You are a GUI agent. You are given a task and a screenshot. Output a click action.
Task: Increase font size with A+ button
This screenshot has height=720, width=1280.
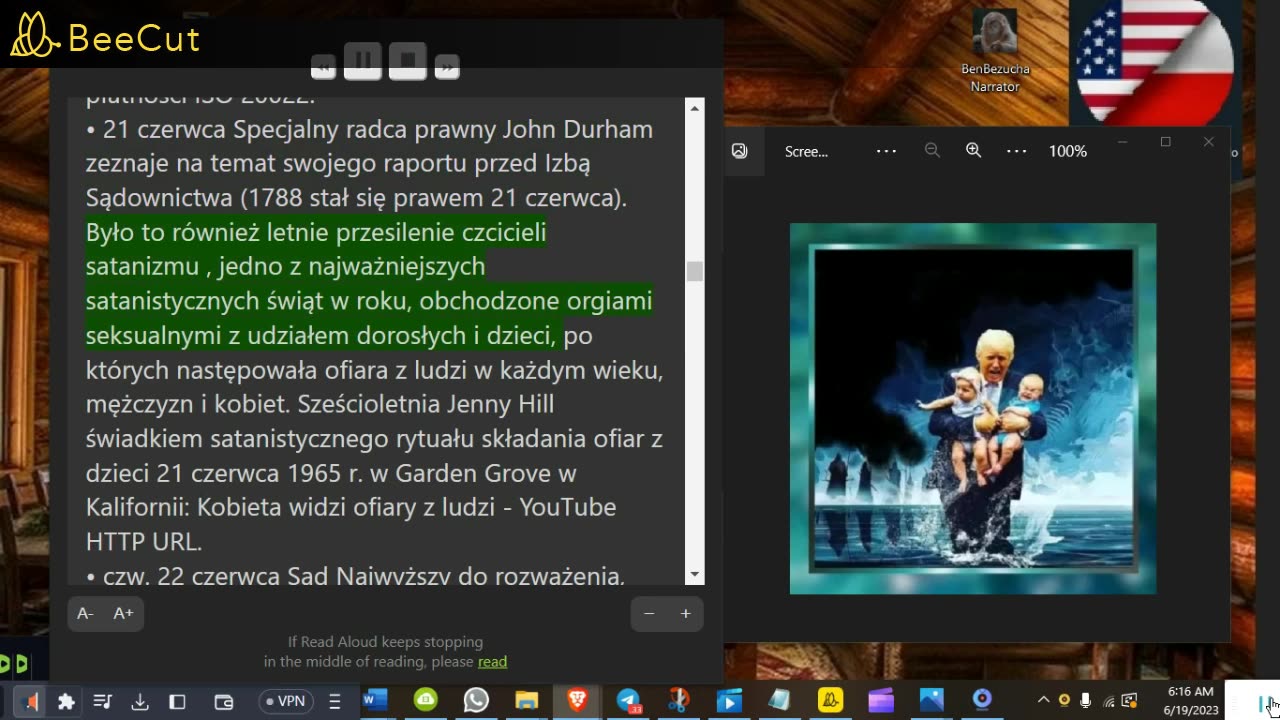tap(124, 614)
